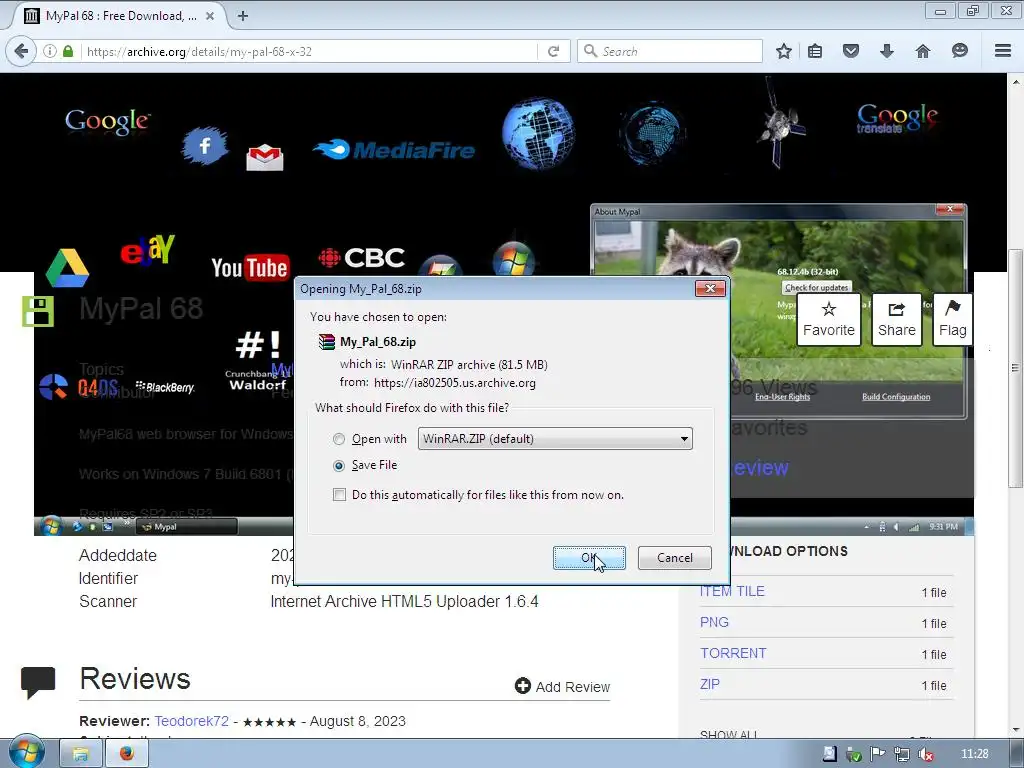The height and width of the screenshot is (768, 1024).
Task: Click the My_Pal_68.zip file icon
Action: 326,342
